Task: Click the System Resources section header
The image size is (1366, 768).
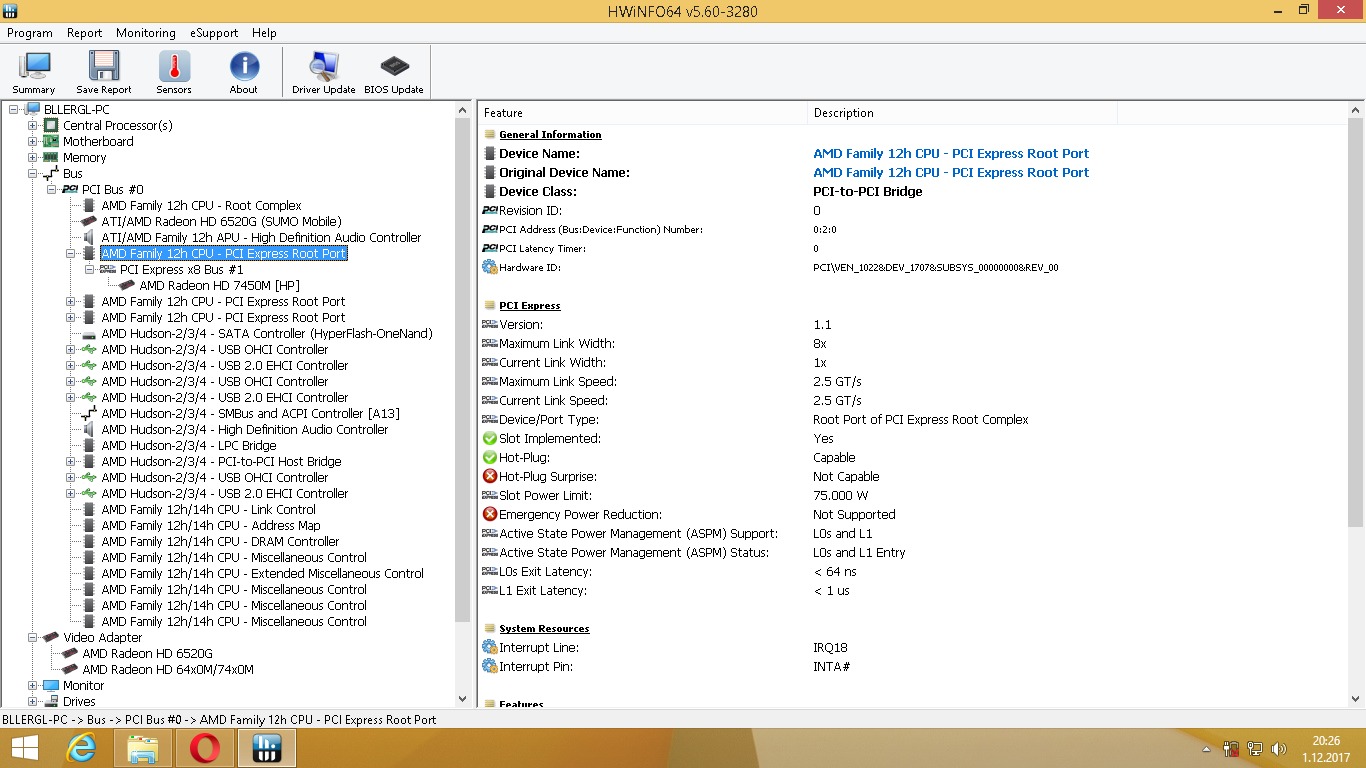Action: tap(544, 628)
